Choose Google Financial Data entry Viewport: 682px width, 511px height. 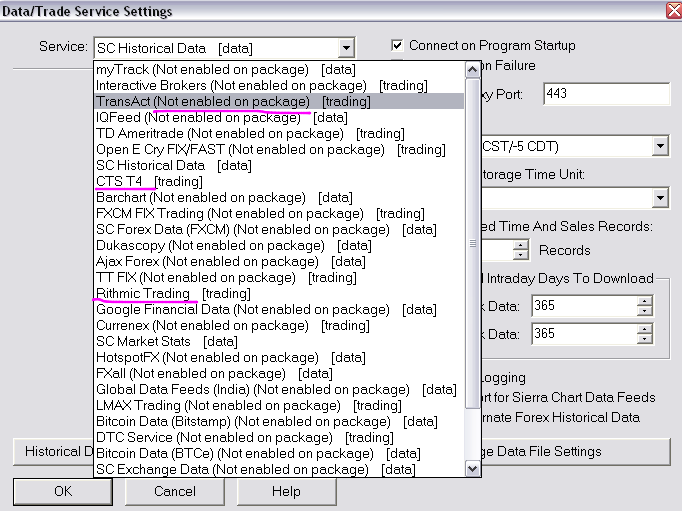(x=279, y=310)
